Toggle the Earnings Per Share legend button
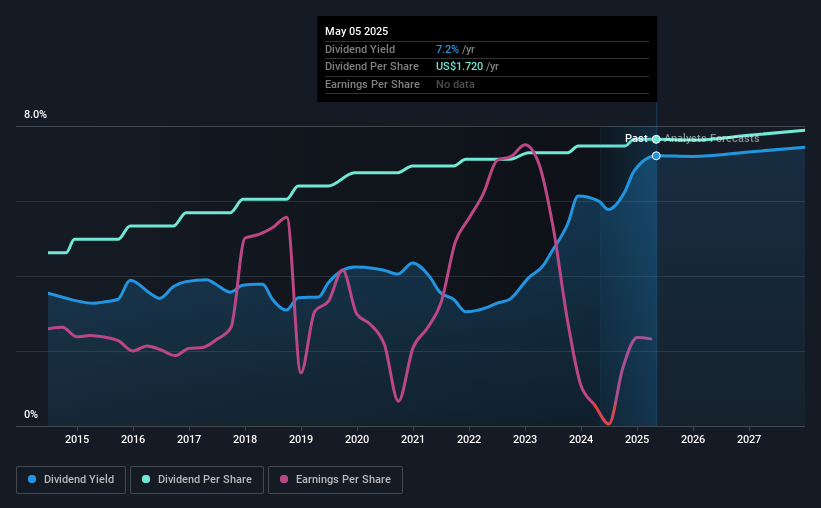Image resolution: width=821 pixels, height=508 pixels. point(336,480)
